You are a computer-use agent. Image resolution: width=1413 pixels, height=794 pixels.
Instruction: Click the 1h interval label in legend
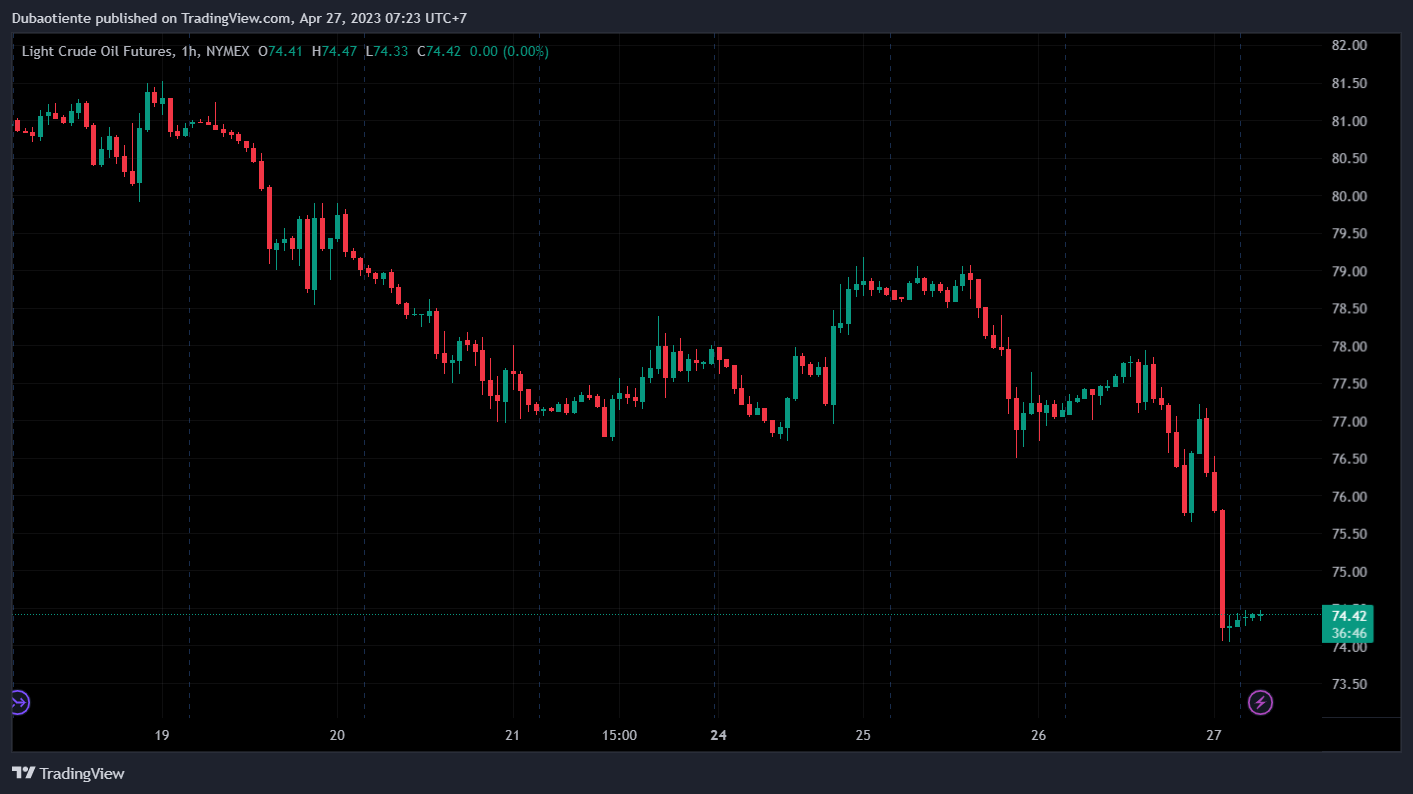190,51
